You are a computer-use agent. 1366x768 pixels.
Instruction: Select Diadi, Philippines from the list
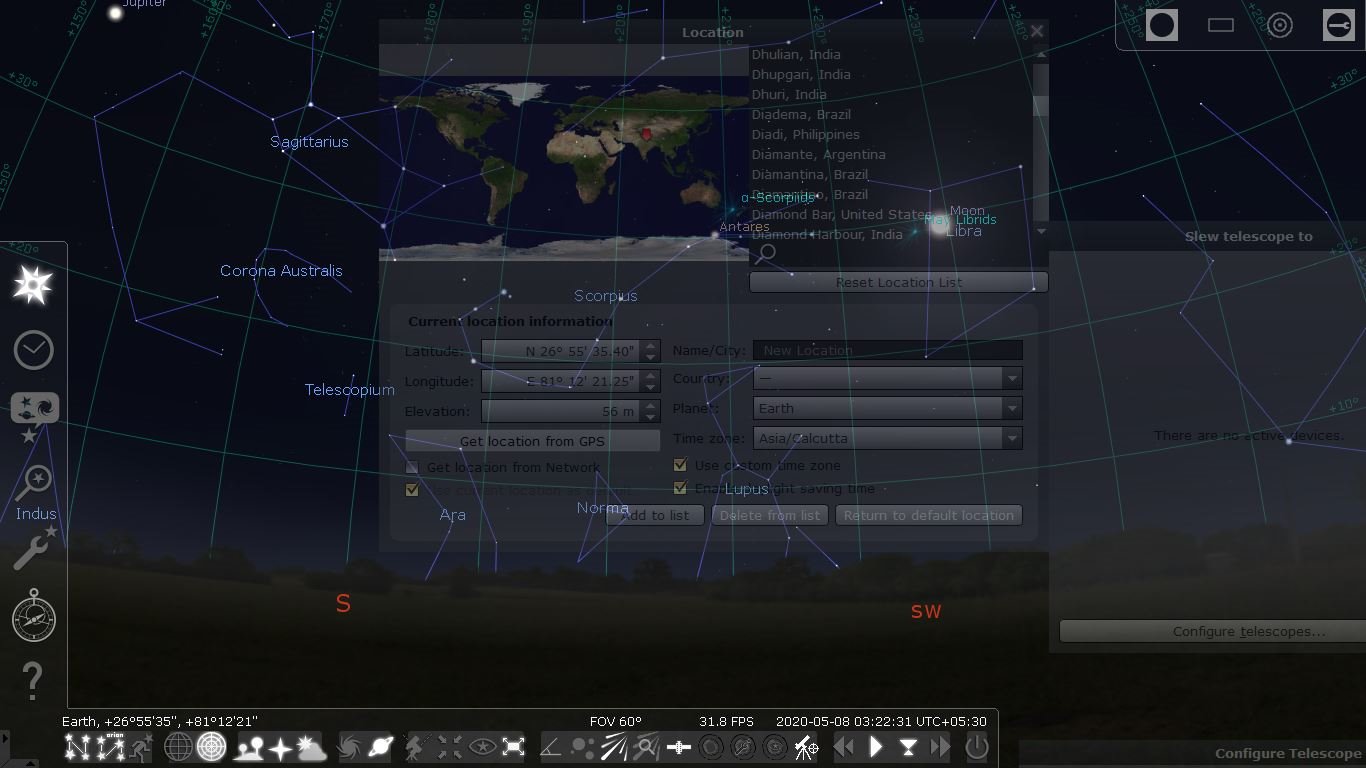(x=805, y=134)
